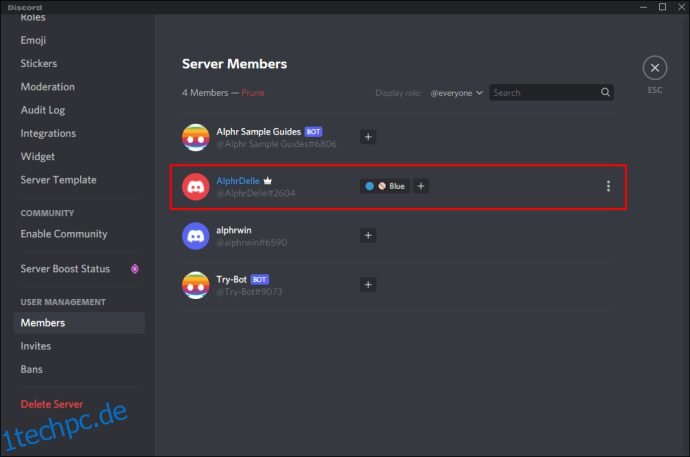This screenshot has height=457, width=690.
Task: Open the Audit Log
Action: click(43, 110)
